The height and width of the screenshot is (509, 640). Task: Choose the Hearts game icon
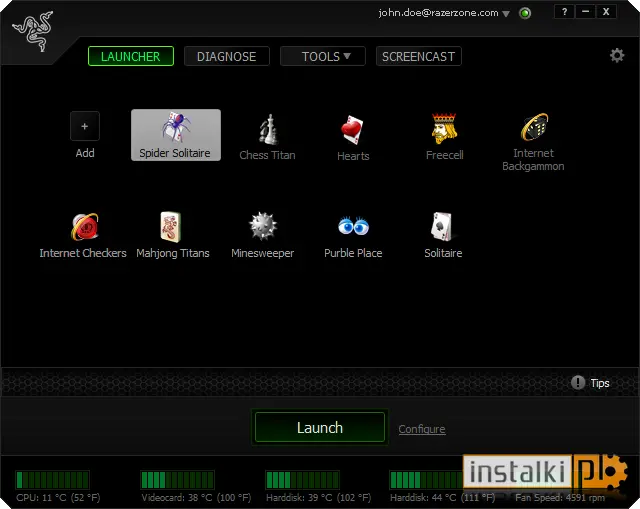[352, 130]
